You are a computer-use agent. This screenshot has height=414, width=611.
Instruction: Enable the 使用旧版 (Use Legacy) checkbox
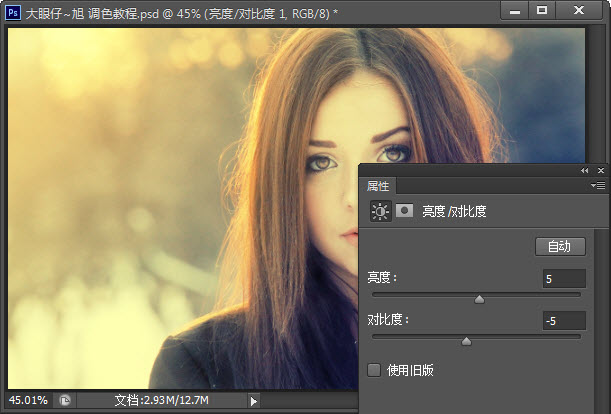(x=374, y=370)
